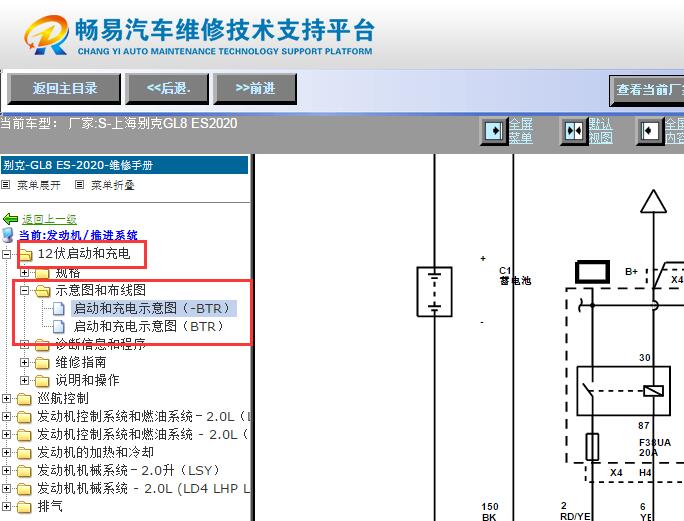Expand the 维修指南 node
Viewport: 684px width, 521px height.
pyautogui.click(x=24, y=362)
